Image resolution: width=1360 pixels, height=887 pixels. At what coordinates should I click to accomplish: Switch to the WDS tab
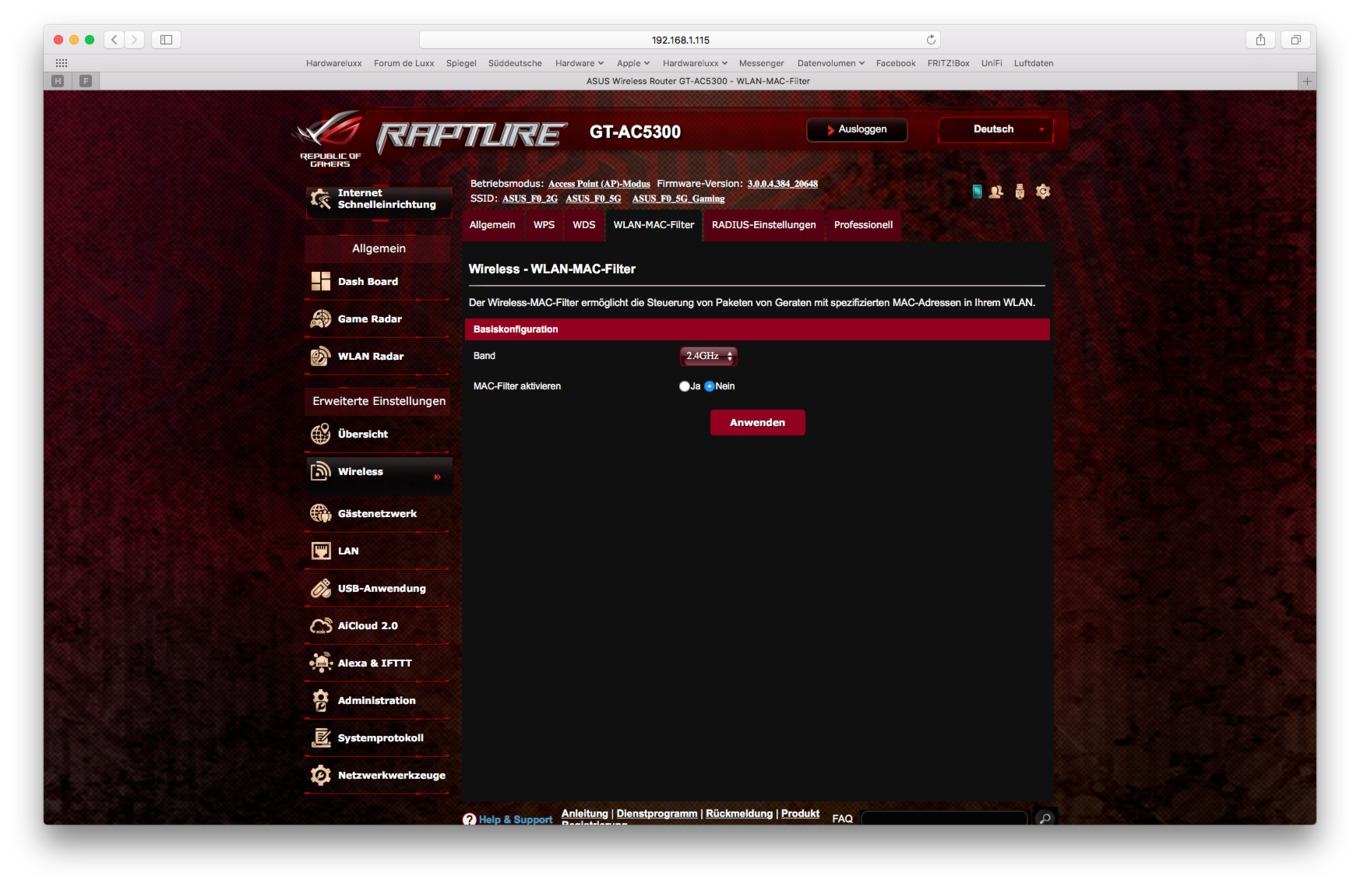point(584,225)
